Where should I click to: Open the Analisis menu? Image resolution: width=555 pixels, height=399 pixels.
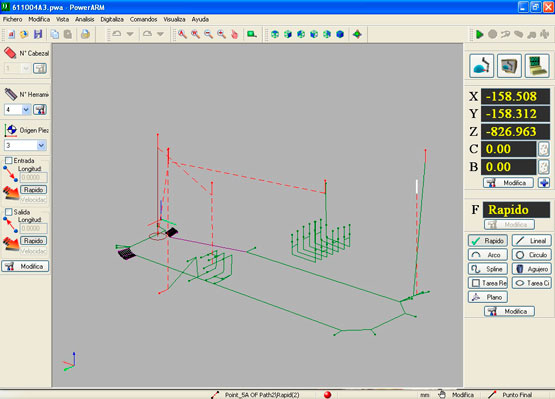pos(85,19)
